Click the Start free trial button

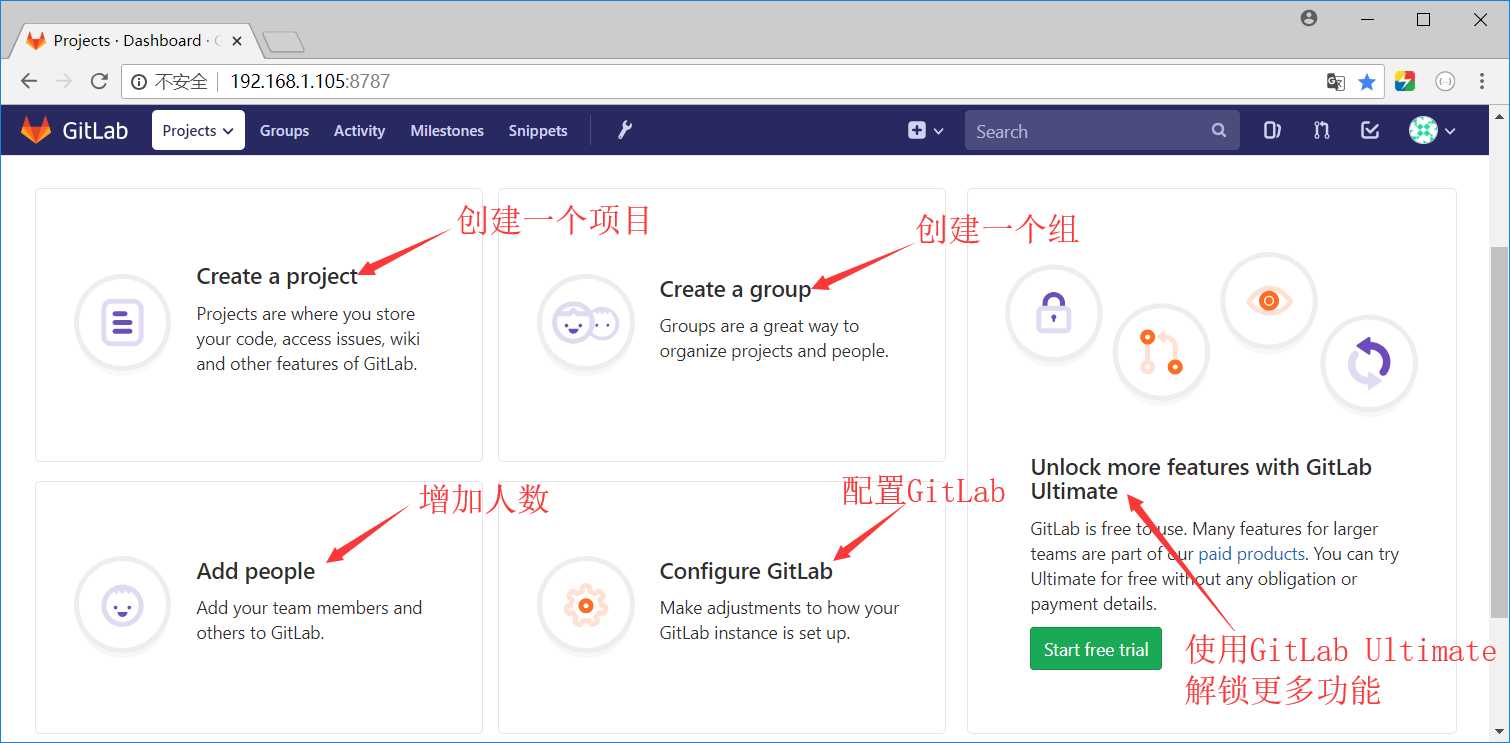pos(1096,649)
